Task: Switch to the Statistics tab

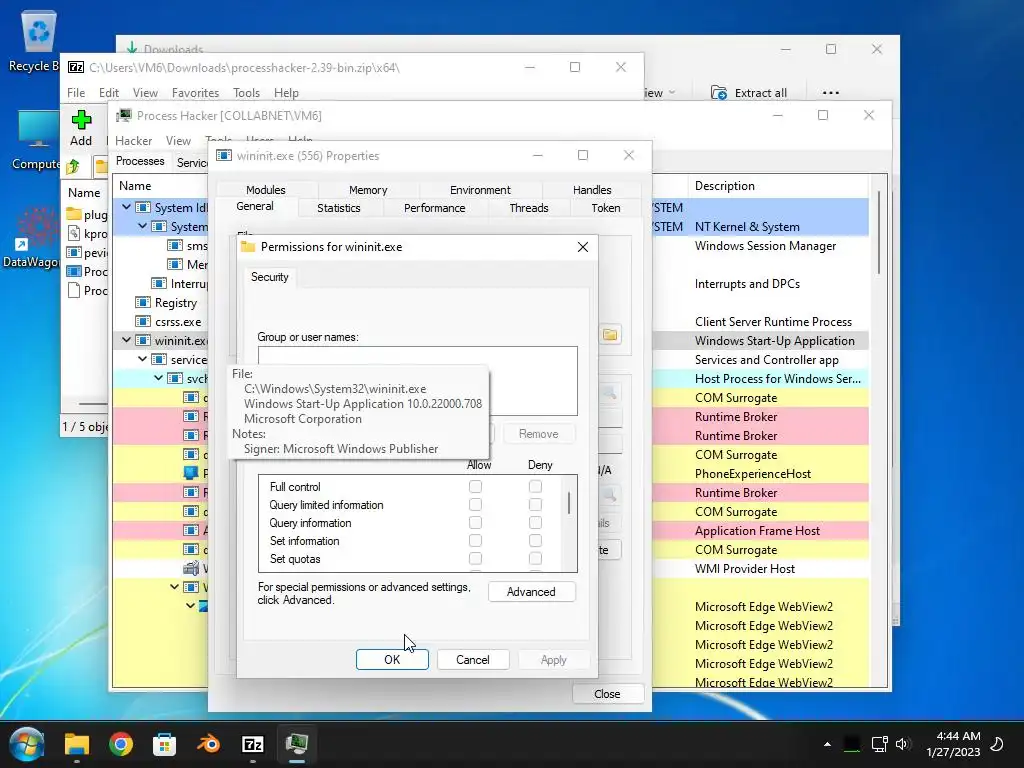Action: click(x=338, y=208)
